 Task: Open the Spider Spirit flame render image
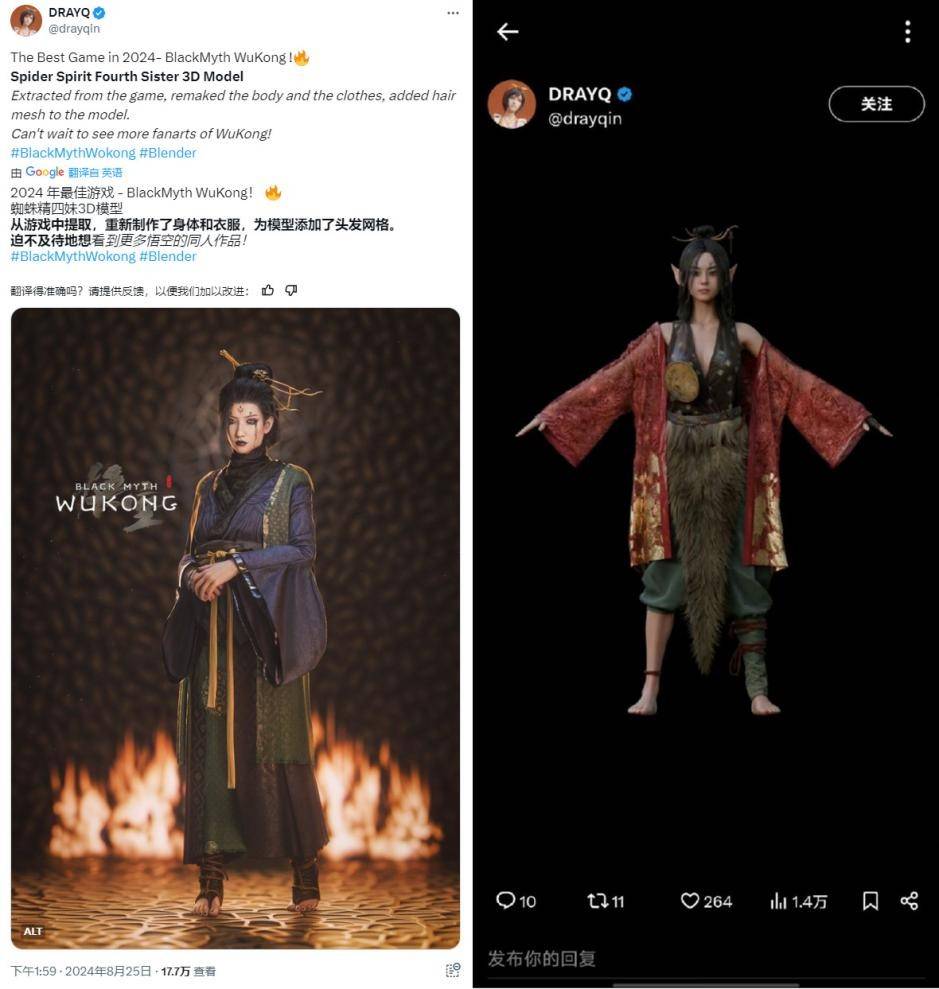click(235, 628)
